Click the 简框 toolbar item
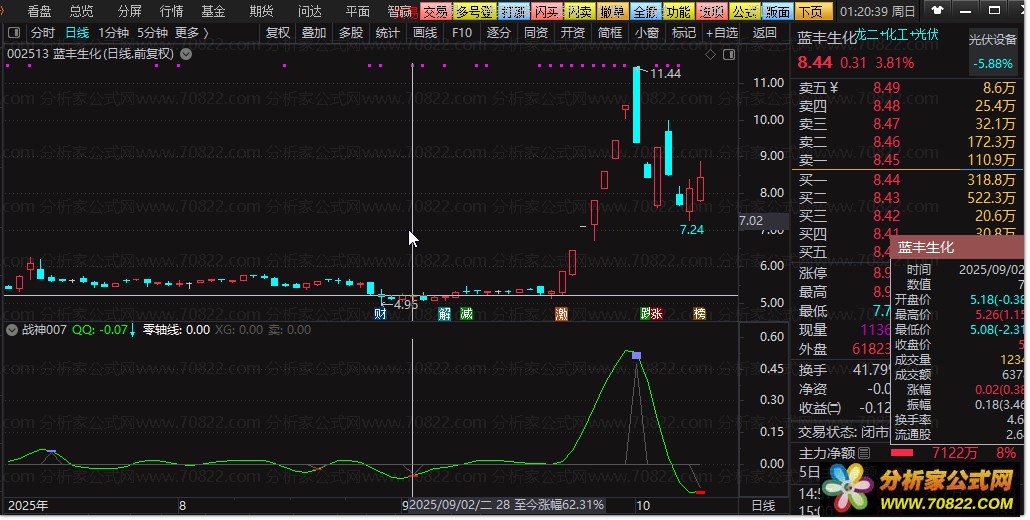 pos(610,33)
